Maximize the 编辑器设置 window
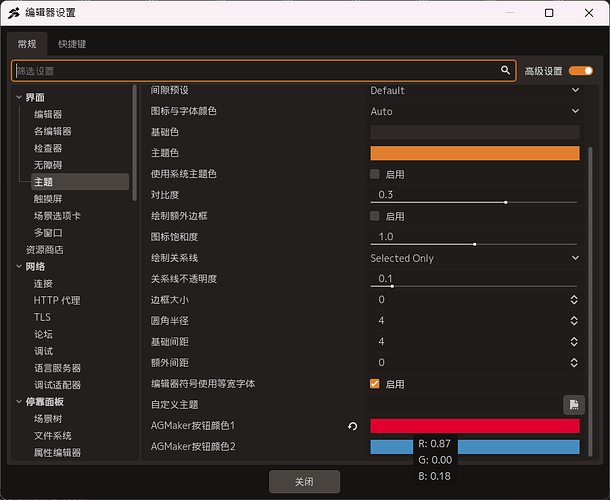 click(549, 13)
